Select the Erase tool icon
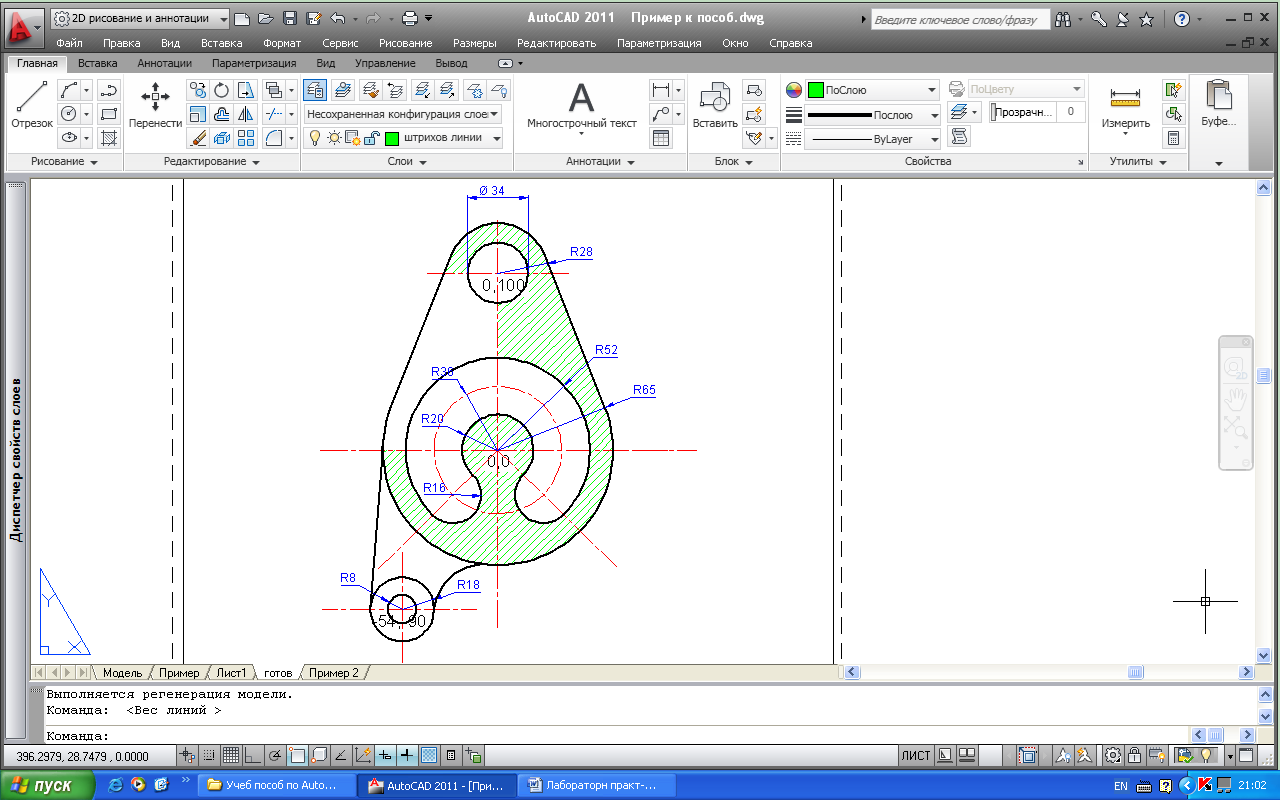 pyautogui.click(x=198, y=138)
